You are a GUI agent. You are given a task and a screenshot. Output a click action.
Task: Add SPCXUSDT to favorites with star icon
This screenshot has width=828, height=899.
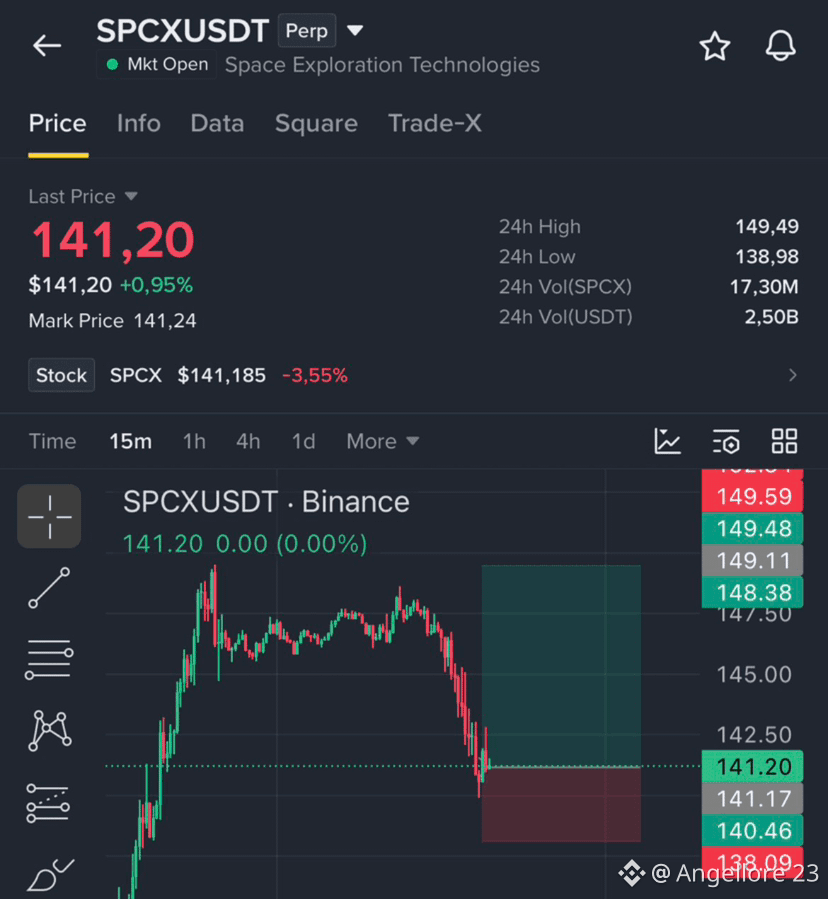pyautogui.click(x=714, y=46)
